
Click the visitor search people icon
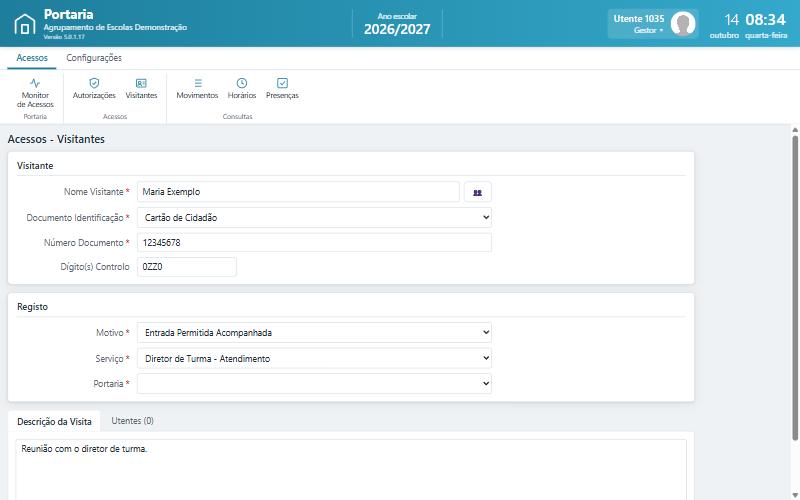click(478, 192)
